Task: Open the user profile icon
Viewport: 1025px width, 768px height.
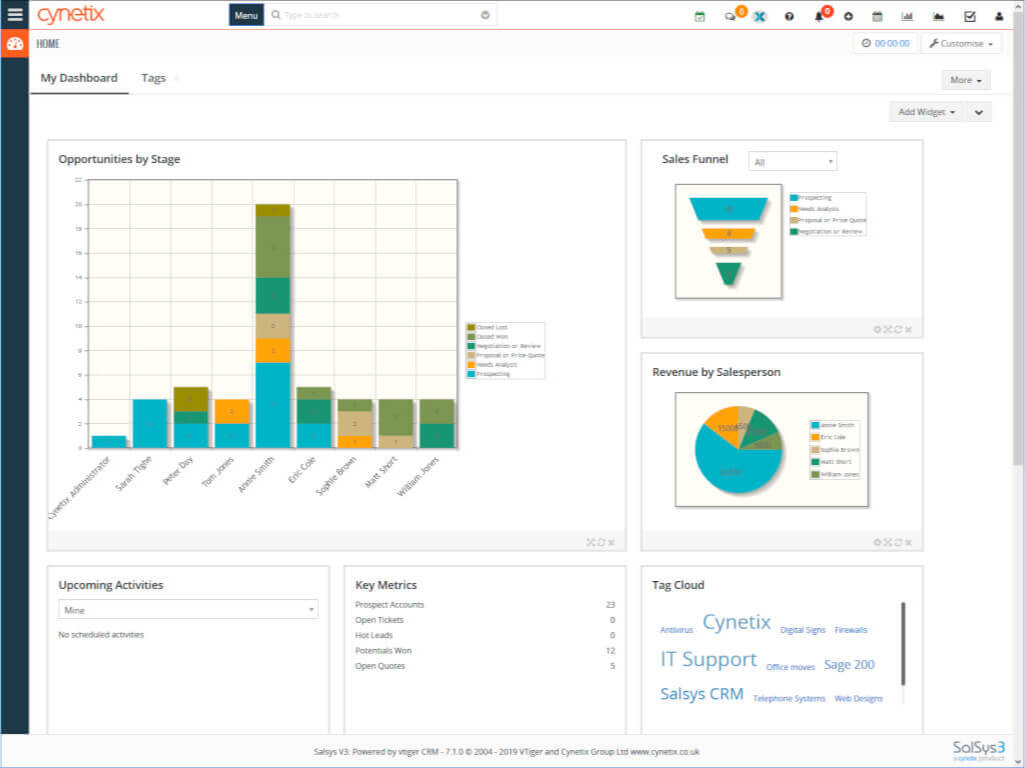Action: [x=999, y=16]
